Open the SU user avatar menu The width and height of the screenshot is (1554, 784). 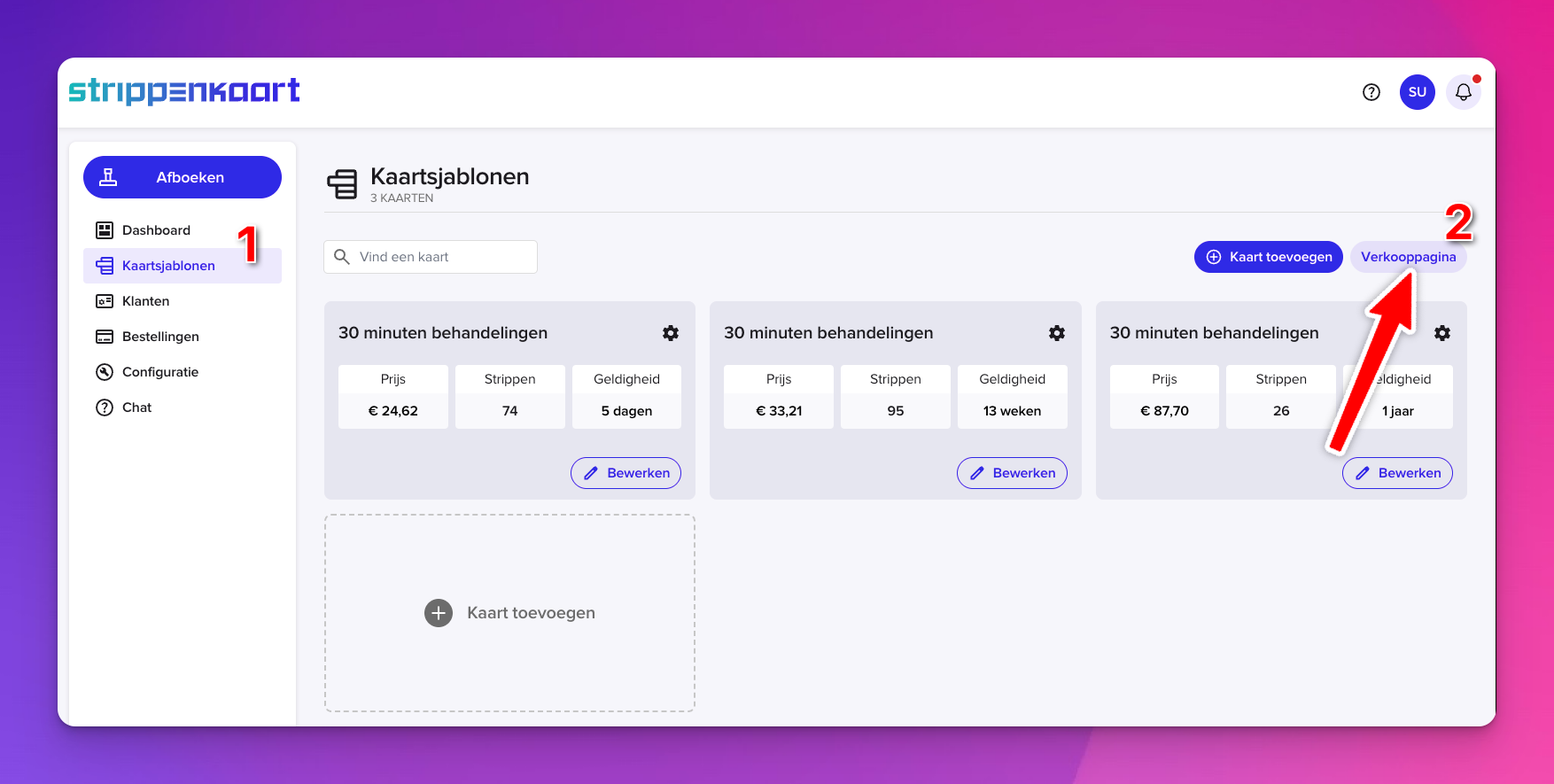[1417, 92]
